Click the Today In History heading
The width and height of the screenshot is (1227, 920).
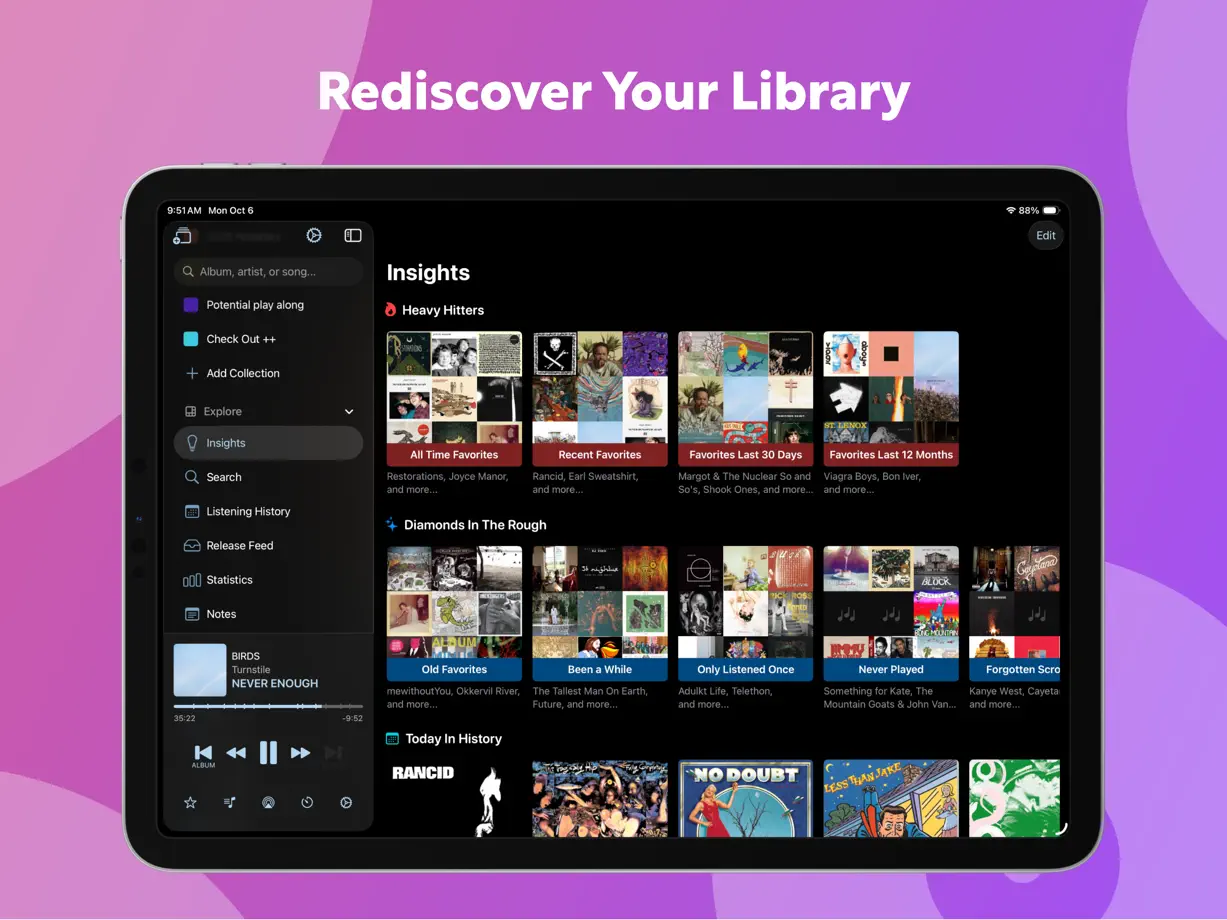pyautogui.click(x=453, y=739)
